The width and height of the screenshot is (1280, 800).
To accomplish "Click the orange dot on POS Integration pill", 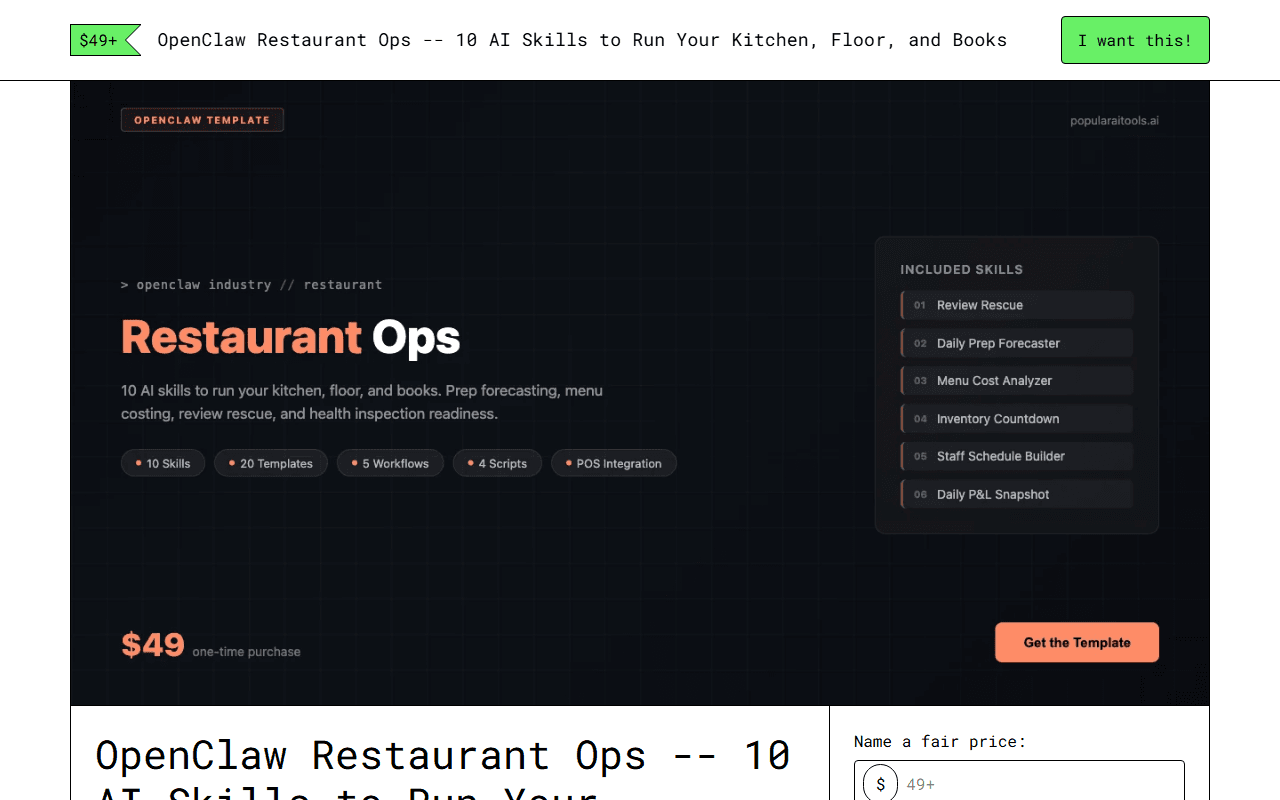I will click(x=569, y=463).
